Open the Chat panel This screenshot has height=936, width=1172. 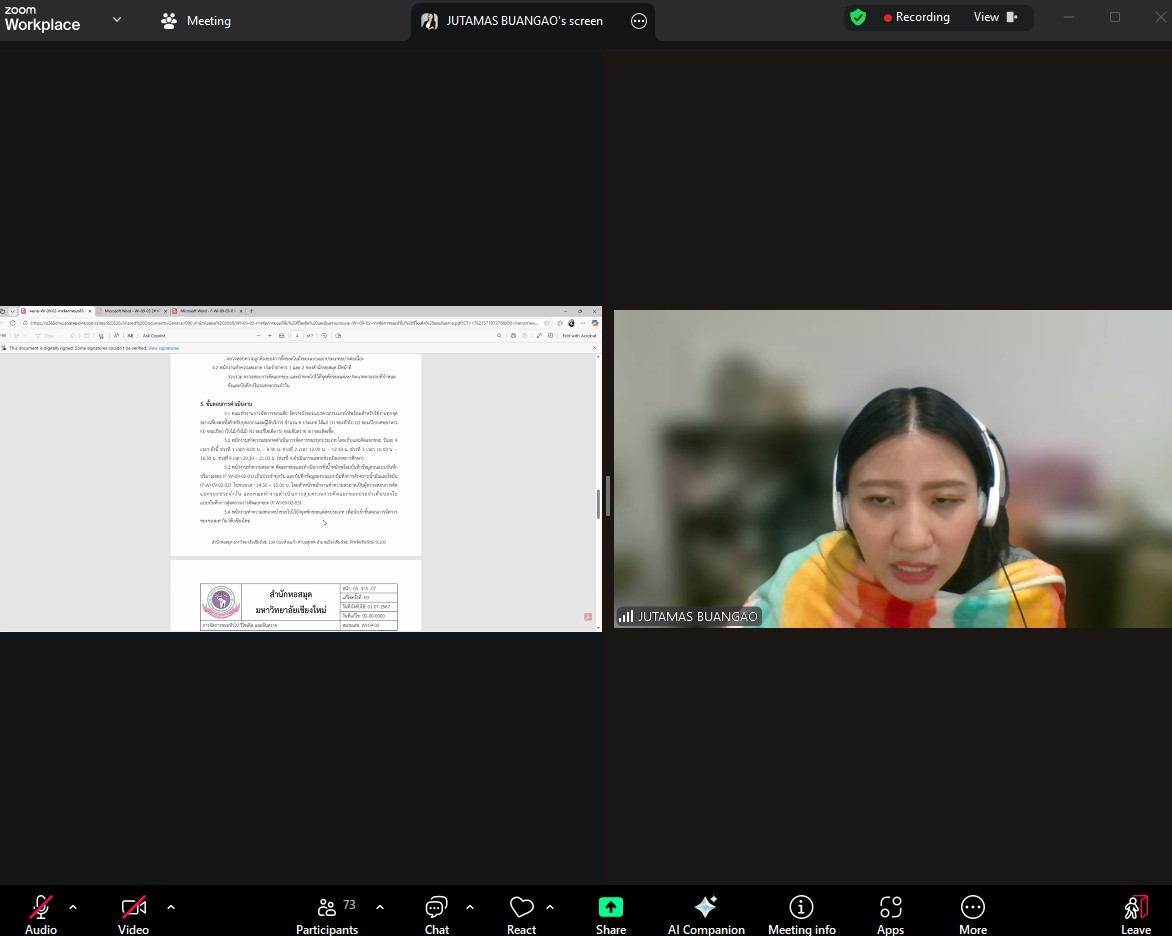pyautogui.click(x=436, y=908)
